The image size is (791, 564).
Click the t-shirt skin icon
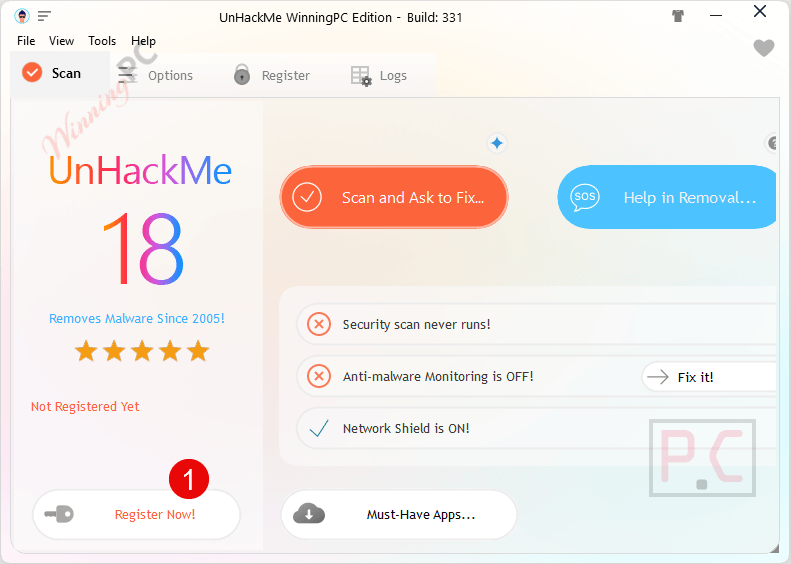click(x=677, y=16)
